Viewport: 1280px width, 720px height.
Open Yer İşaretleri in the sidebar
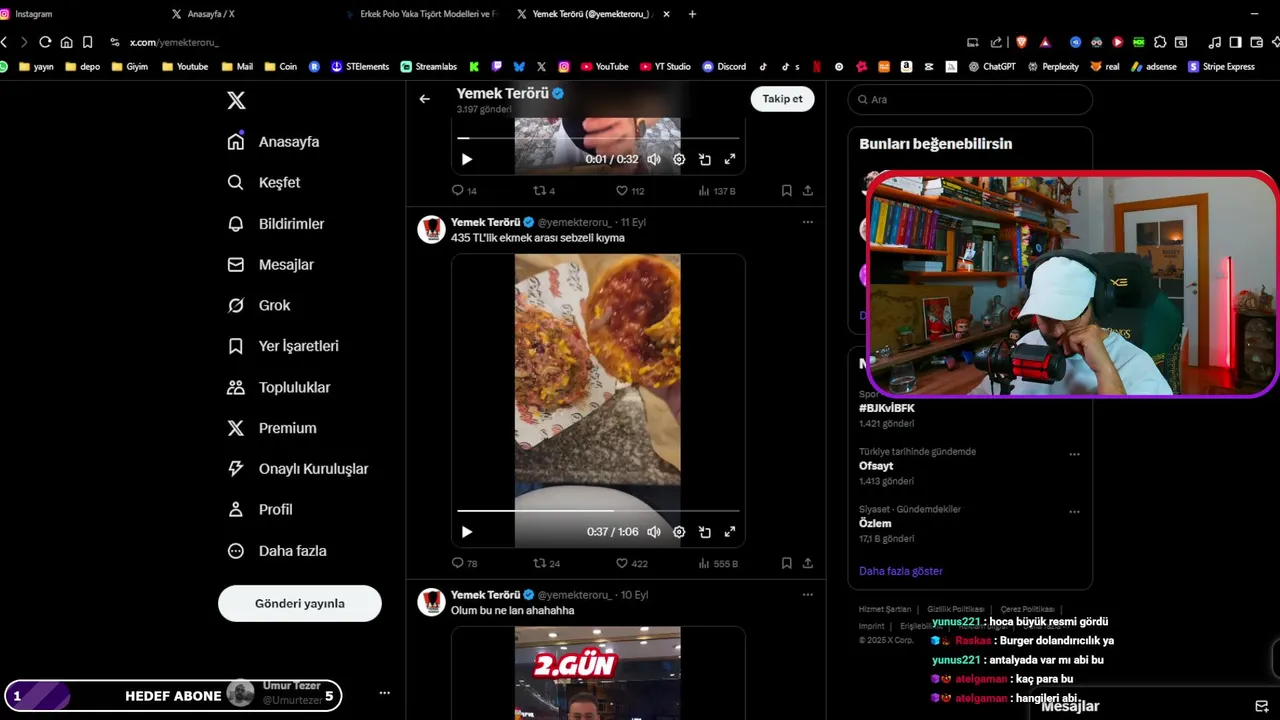click(283, 346)
